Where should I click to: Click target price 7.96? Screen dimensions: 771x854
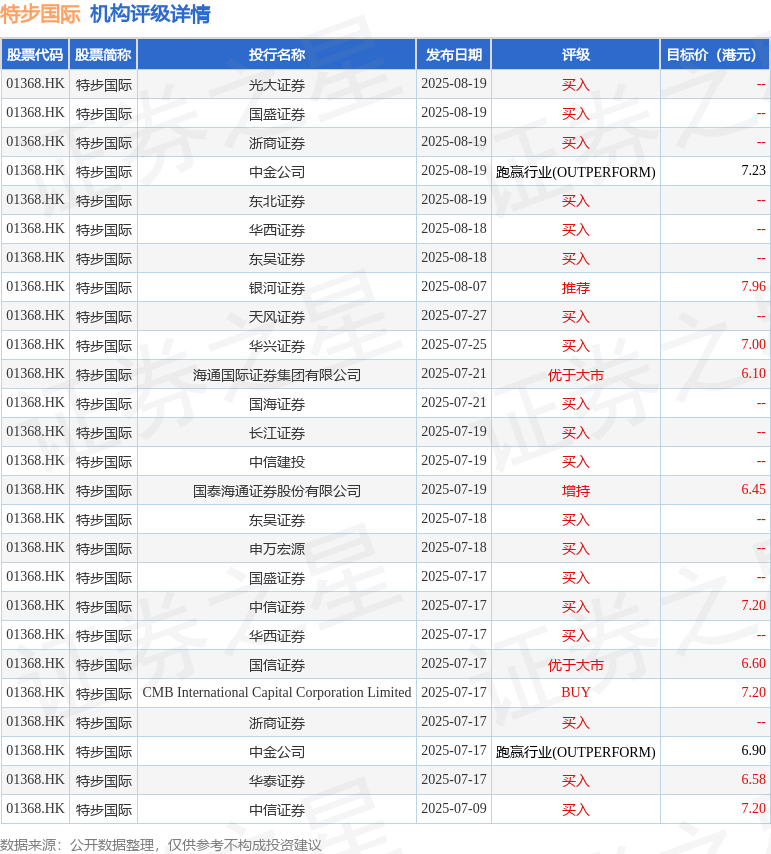tap(753, 286)
